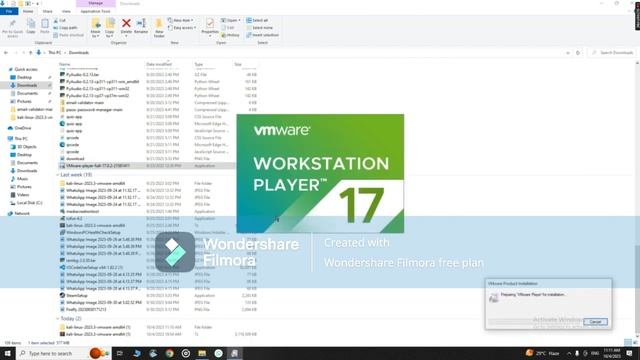Select the VMware-player-full application file
This screenshot has height=360, width=640.
[x=147, y=166]
